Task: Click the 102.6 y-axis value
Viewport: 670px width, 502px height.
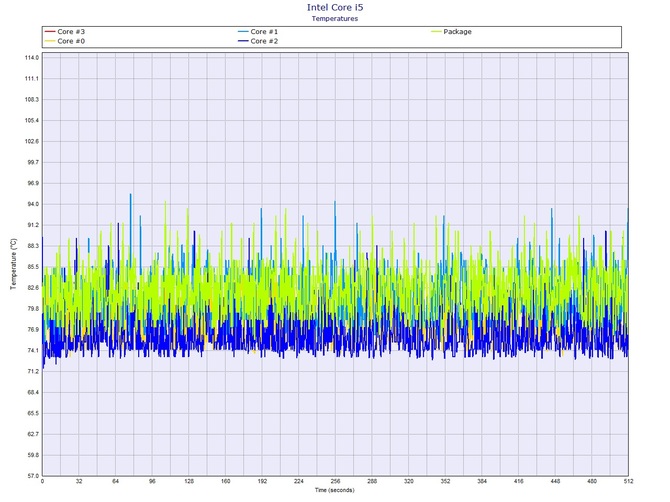Action: [33, 141]
